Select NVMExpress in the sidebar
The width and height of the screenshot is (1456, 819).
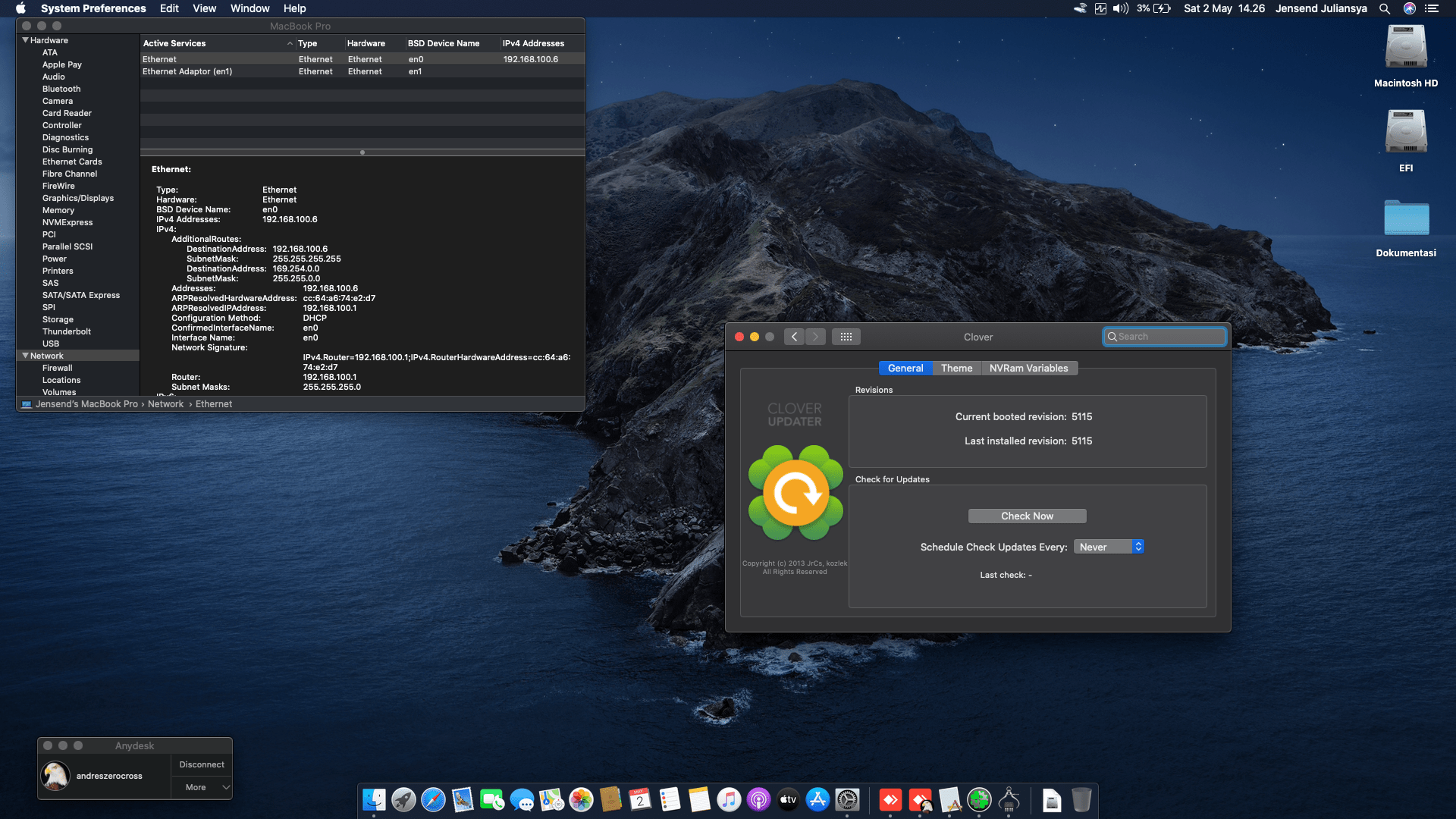(x=67, y=222)
